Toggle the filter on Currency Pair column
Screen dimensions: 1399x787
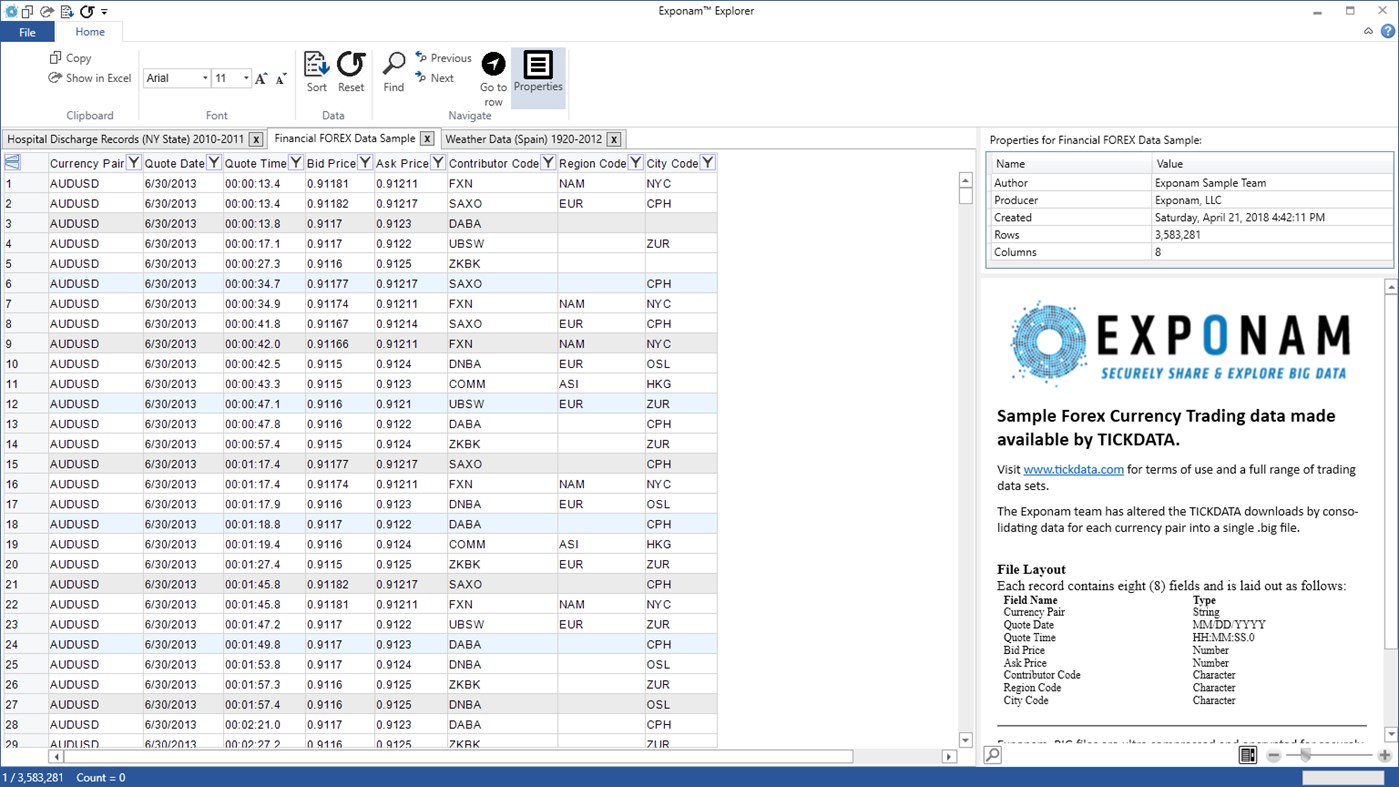tap(132, 161)
